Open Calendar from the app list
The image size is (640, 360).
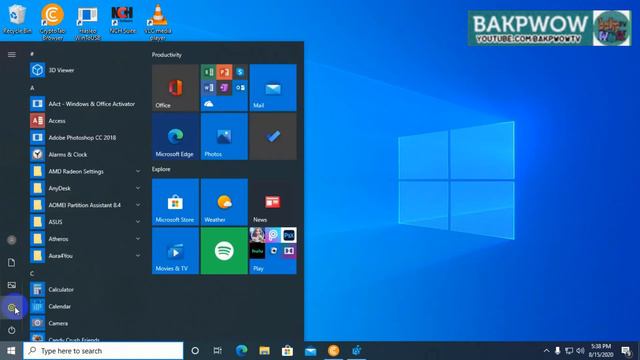coord(86,307)
